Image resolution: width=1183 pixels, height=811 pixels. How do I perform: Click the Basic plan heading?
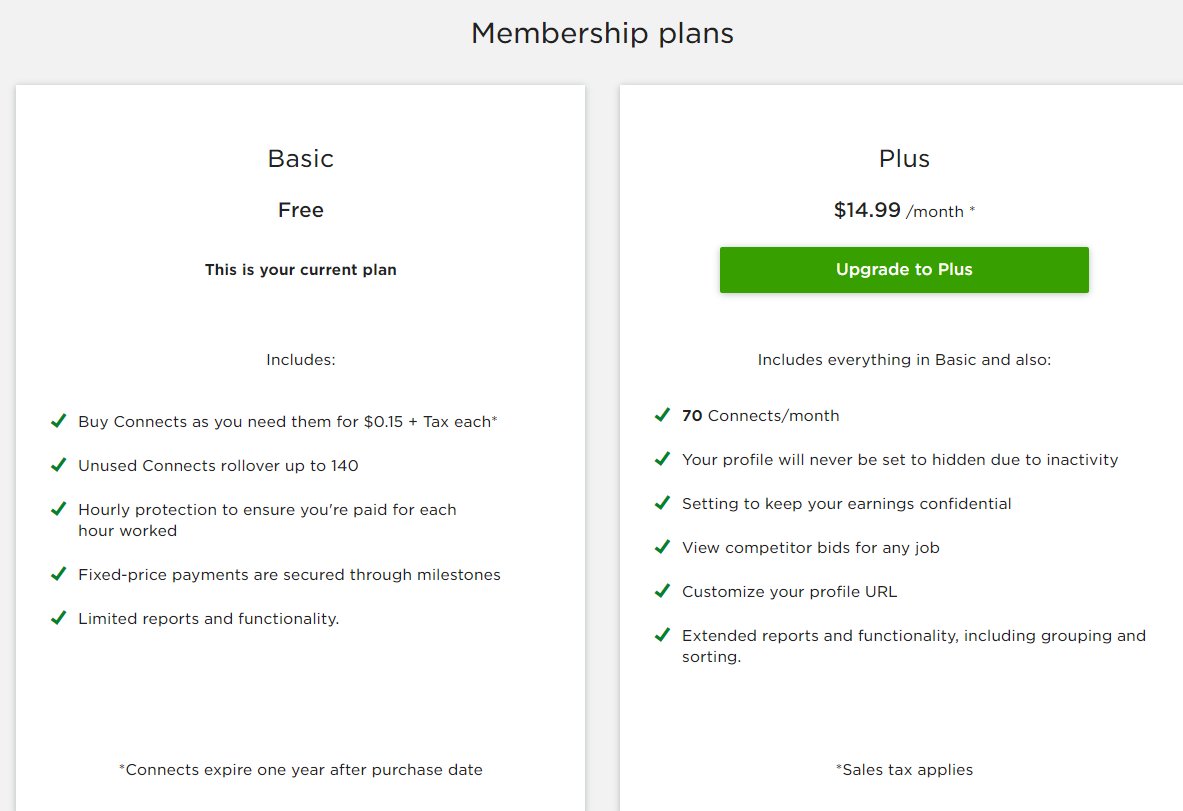pos(300,159)
